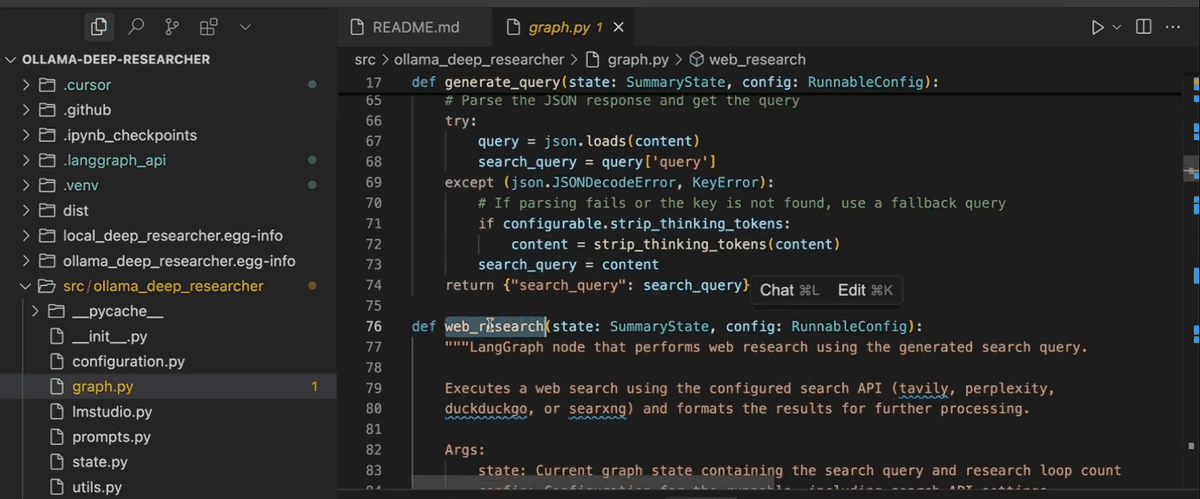Click the web_research function name
The image size is (1200, 499).
click(x=494, y=326)
